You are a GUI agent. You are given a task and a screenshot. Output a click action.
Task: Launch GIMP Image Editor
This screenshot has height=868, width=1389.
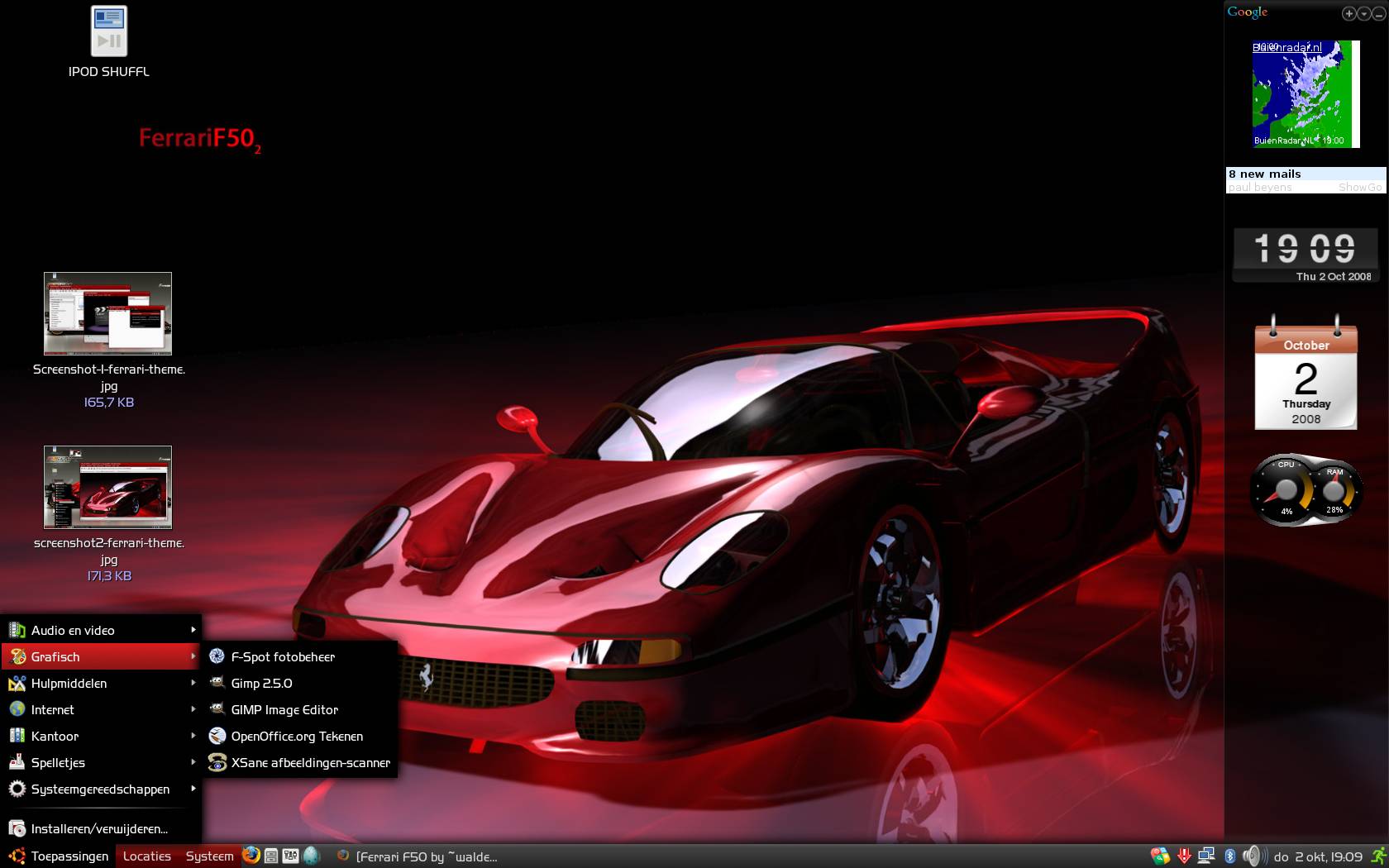click(x=300, y=709)
